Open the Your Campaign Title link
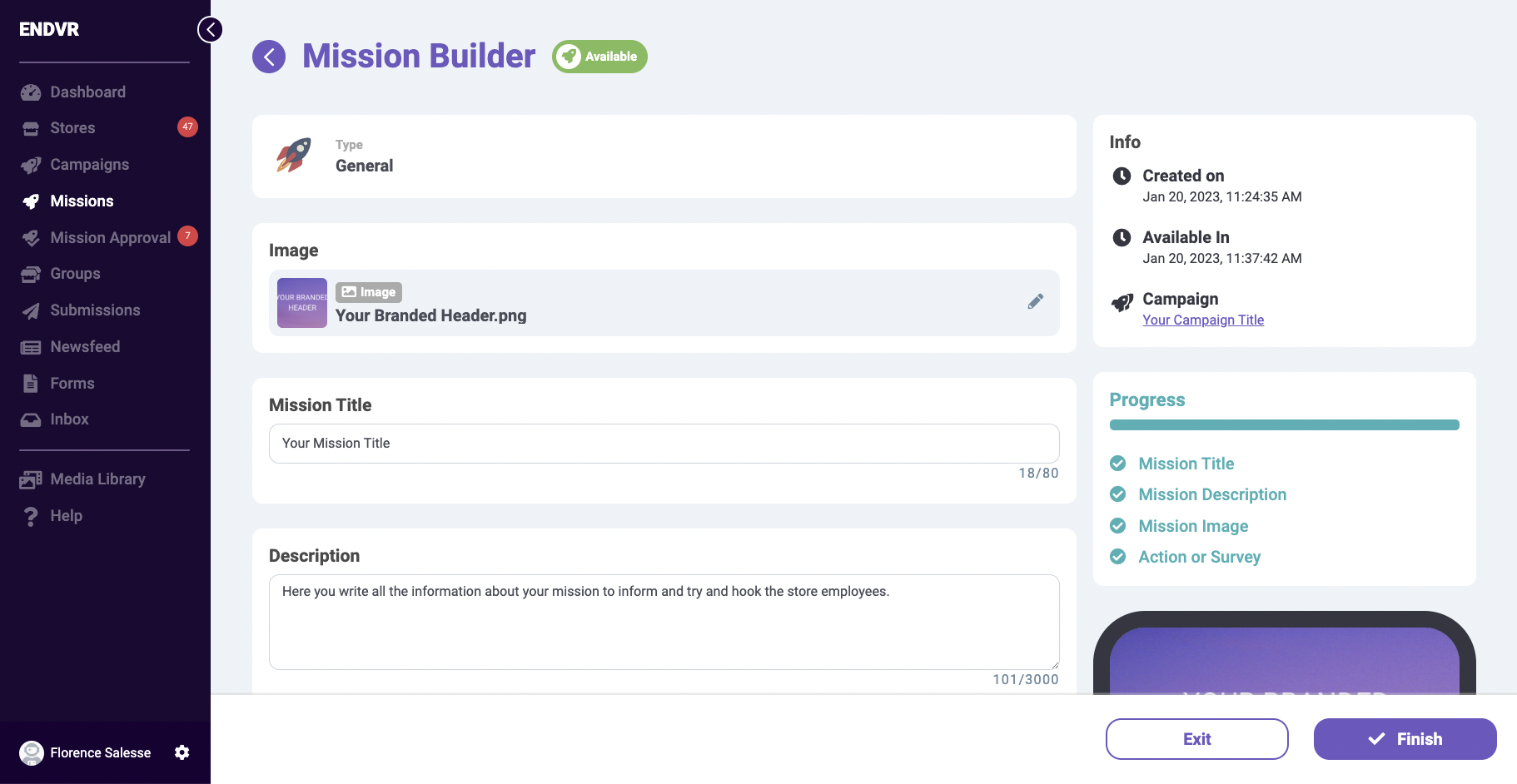The height and width of the screenshot is (784, 1517). (x=1202, y=320)
